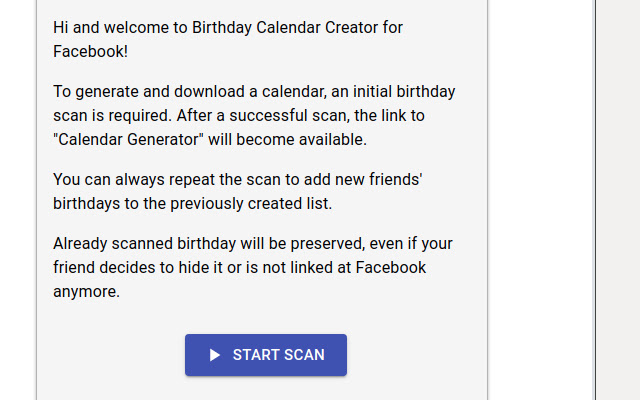Click the word 'START' on the blue button

257,355
